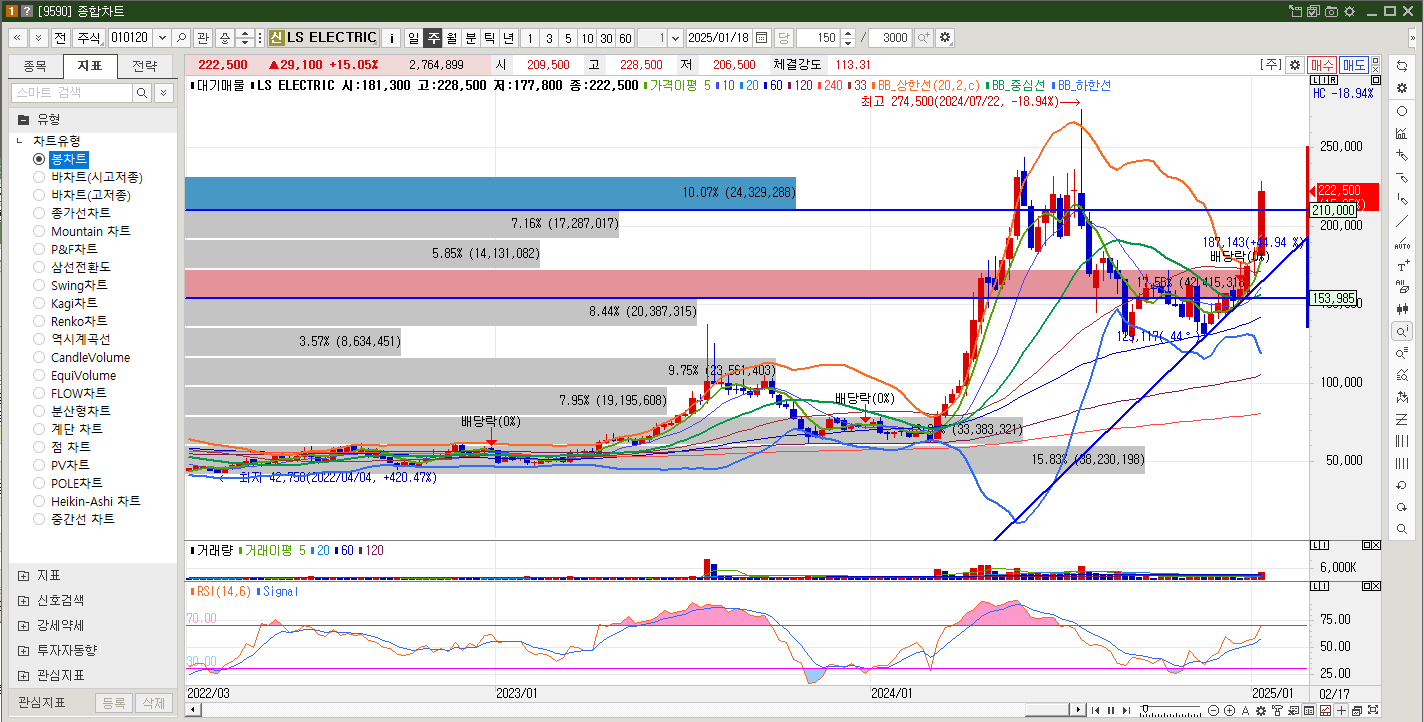Click the 60 interval button
The width and height of the screenshot is (1424, 722).
coord(625,37)
